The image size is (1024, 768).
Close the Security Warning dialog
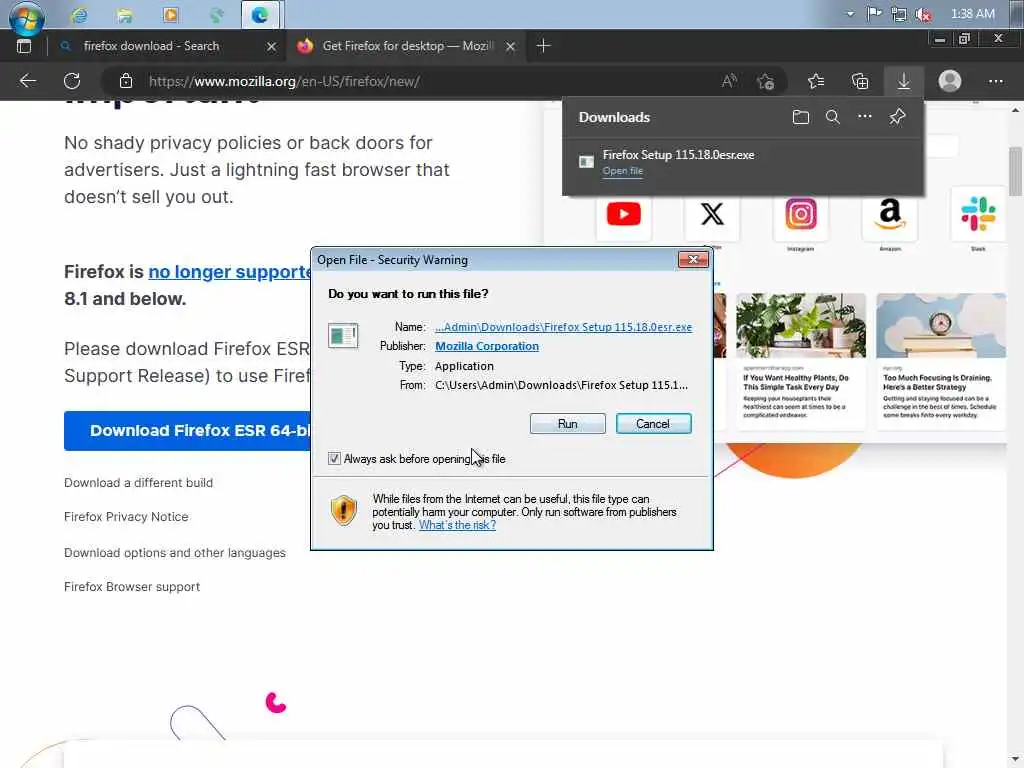[x=693, y=260]
